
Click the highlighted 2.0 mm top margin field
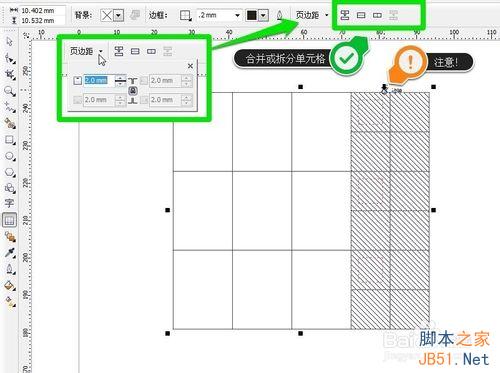98,80
